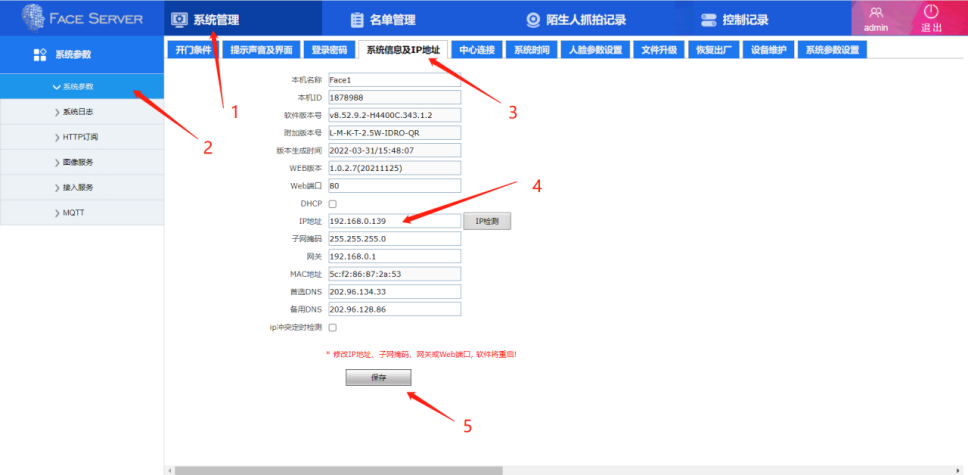This screenshot has width=968, height=475.
Task: Click the 系统参数 sidebar header
Action: point(82,54)
